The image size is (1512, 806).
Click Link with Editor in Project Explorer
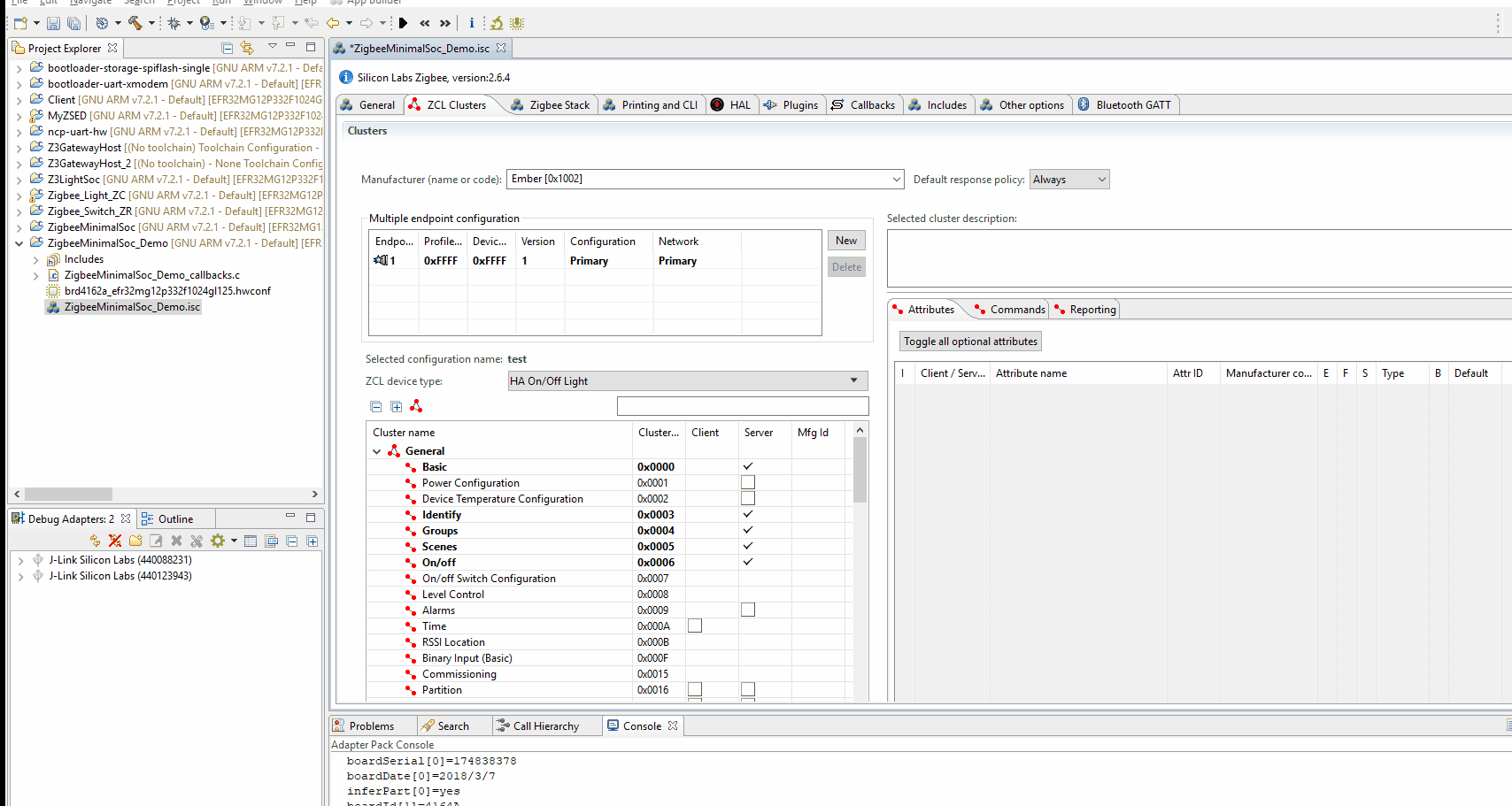point(247,48)
